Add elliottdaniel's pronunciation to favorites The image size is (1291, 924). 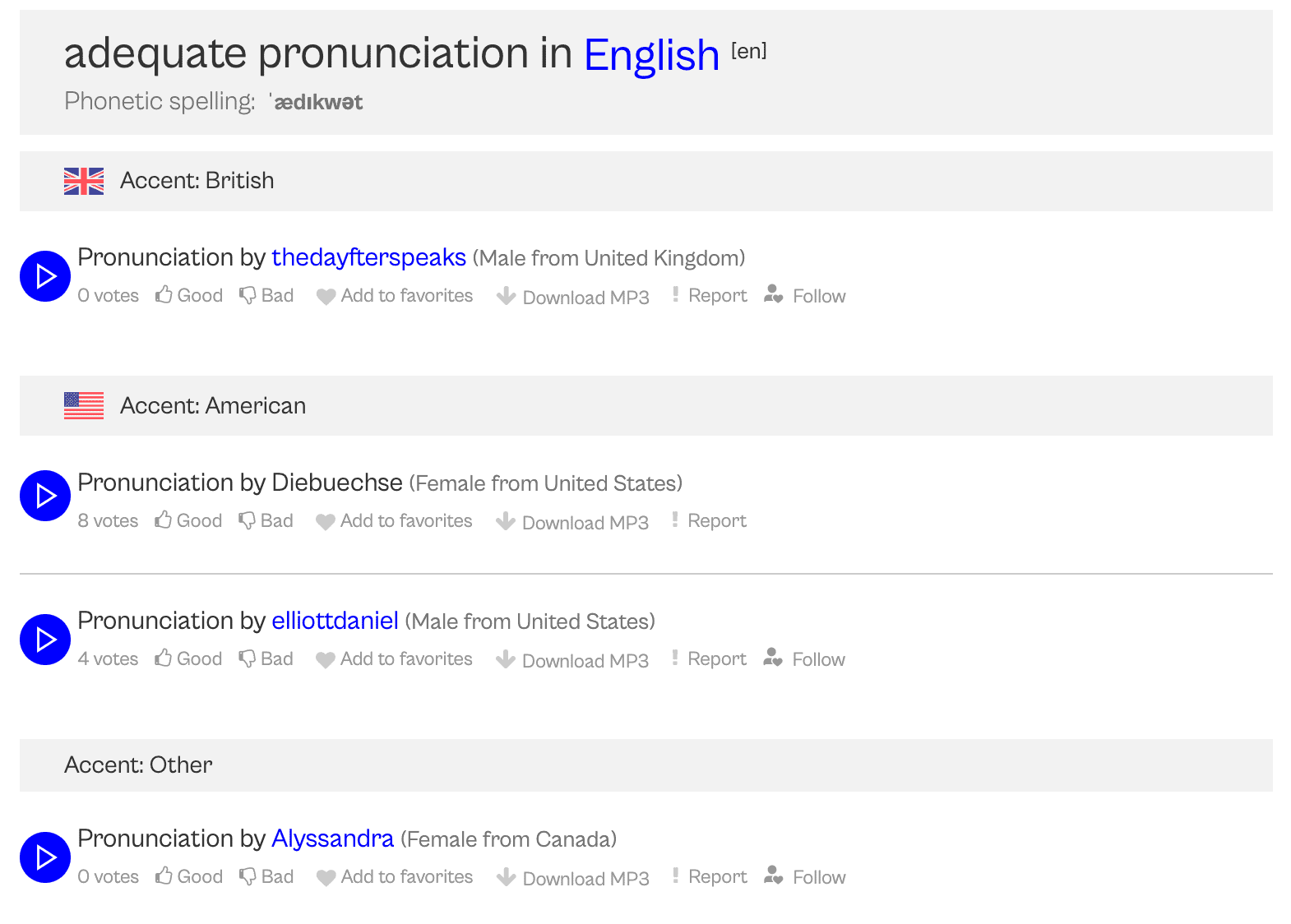click(395, 659)
